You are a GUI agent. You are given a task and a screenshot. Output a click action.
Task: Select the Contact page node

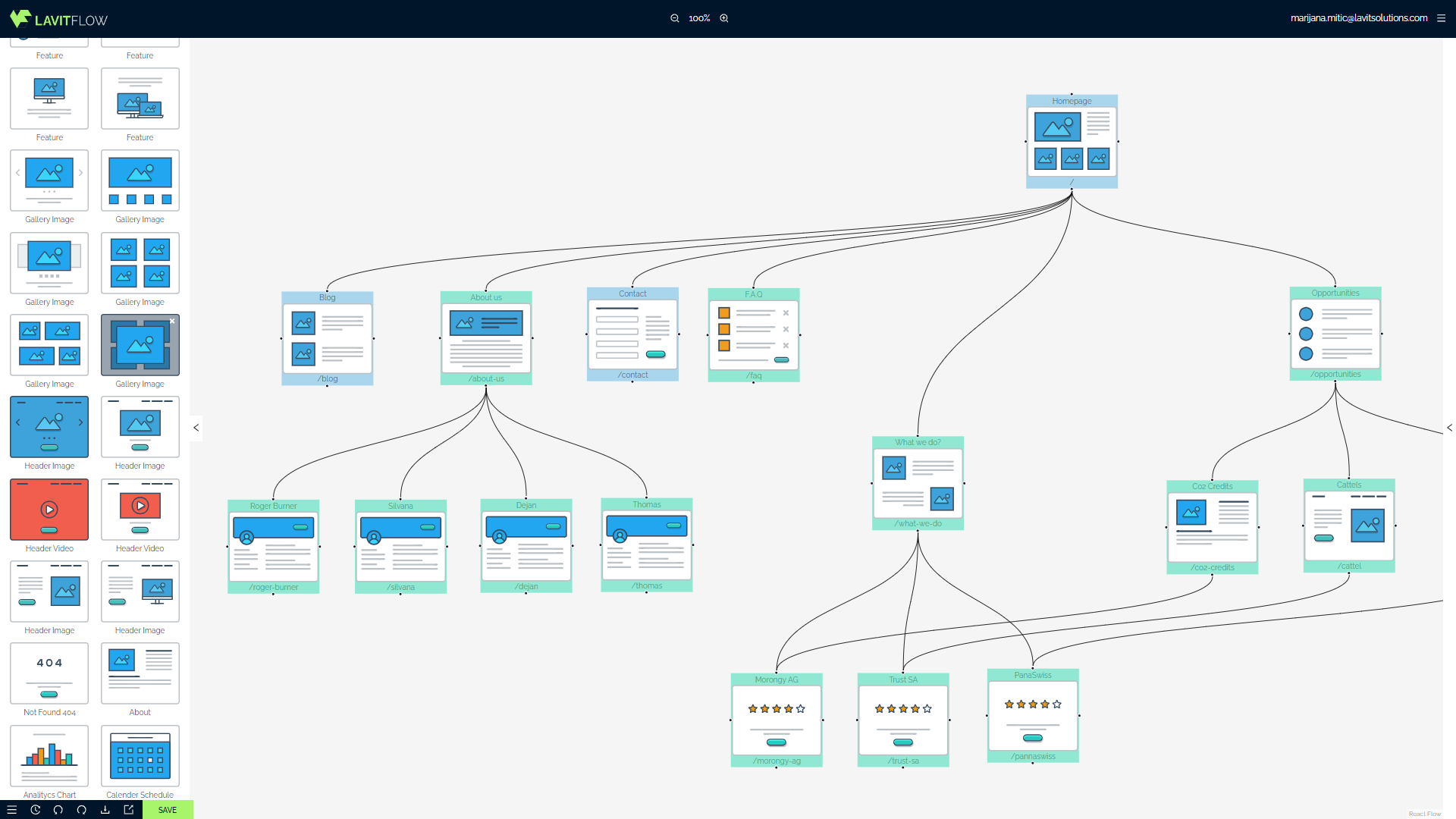[632, 334]
